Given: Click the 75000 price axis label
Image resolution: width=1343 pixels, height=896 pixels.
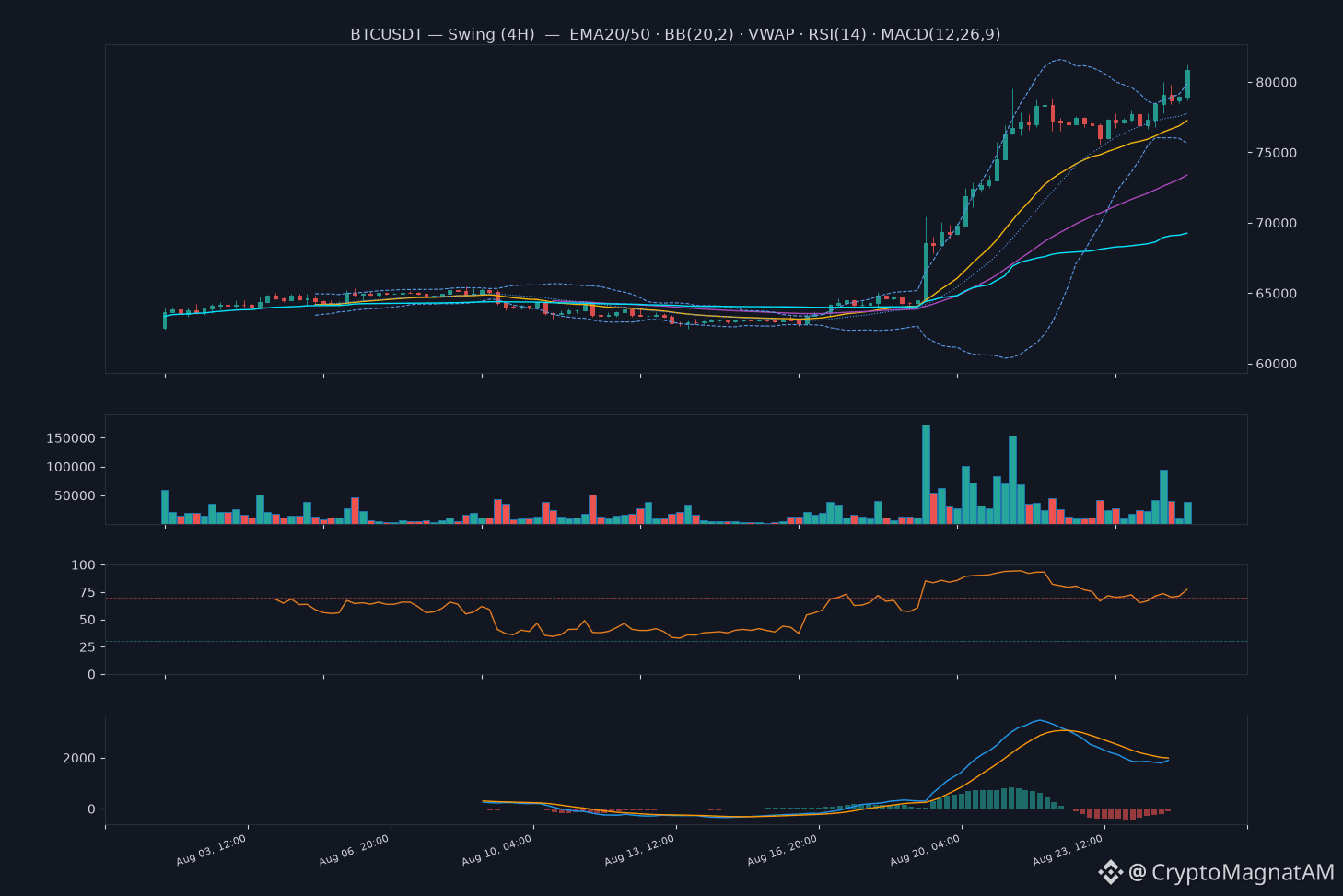Looking at the screenshot, I should [1277, 153].
